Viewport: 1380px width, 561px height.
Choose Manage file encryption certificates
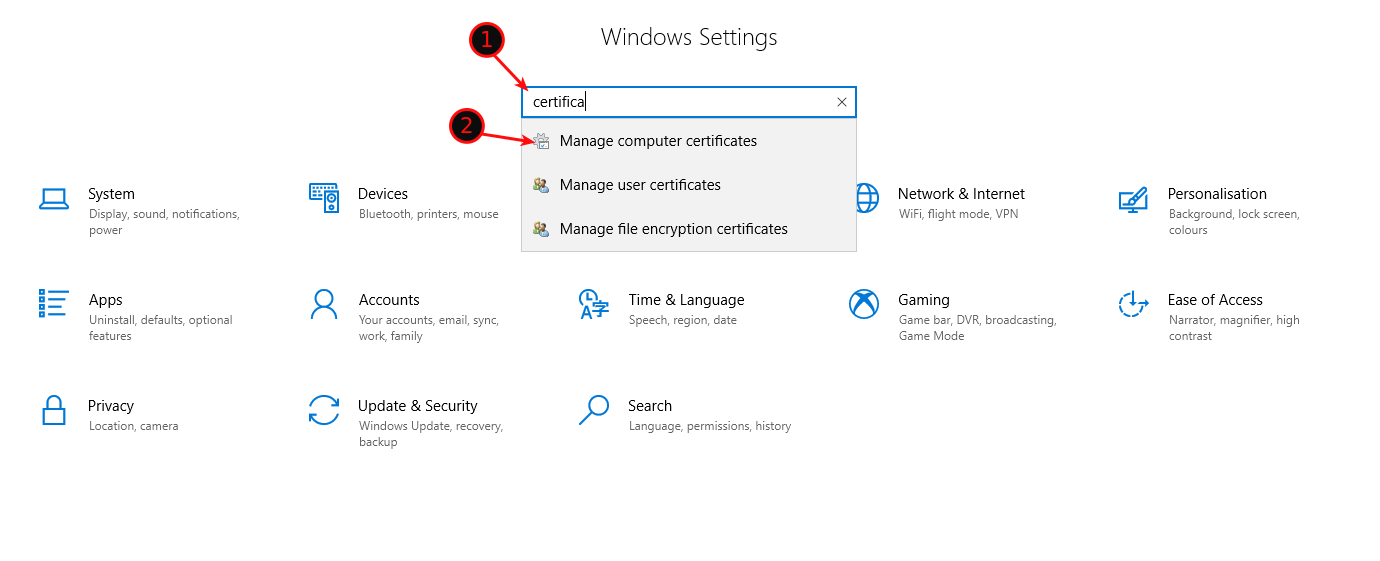point(673,229)
